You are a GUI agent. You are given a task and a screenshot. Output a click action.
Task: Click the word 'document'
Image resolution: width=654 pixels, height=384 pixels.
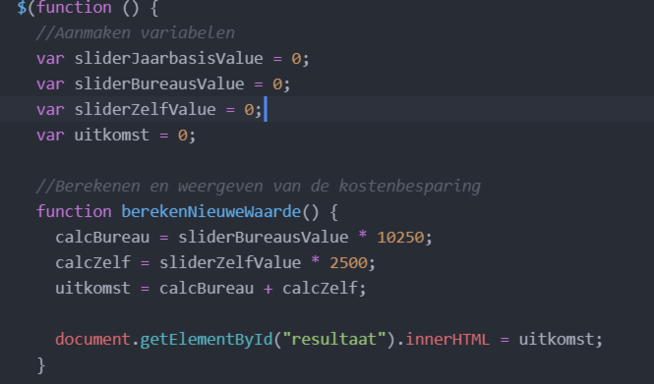pos(93,339)
